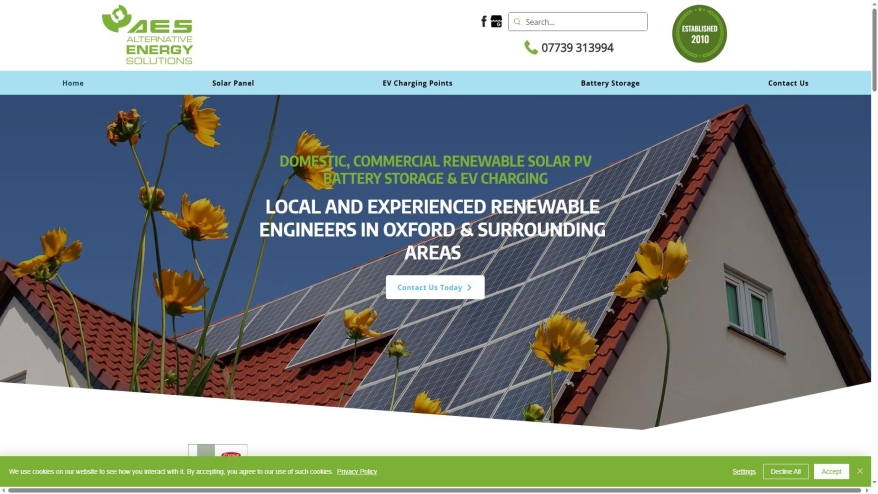Open cookie Settings link

point(744,472)
